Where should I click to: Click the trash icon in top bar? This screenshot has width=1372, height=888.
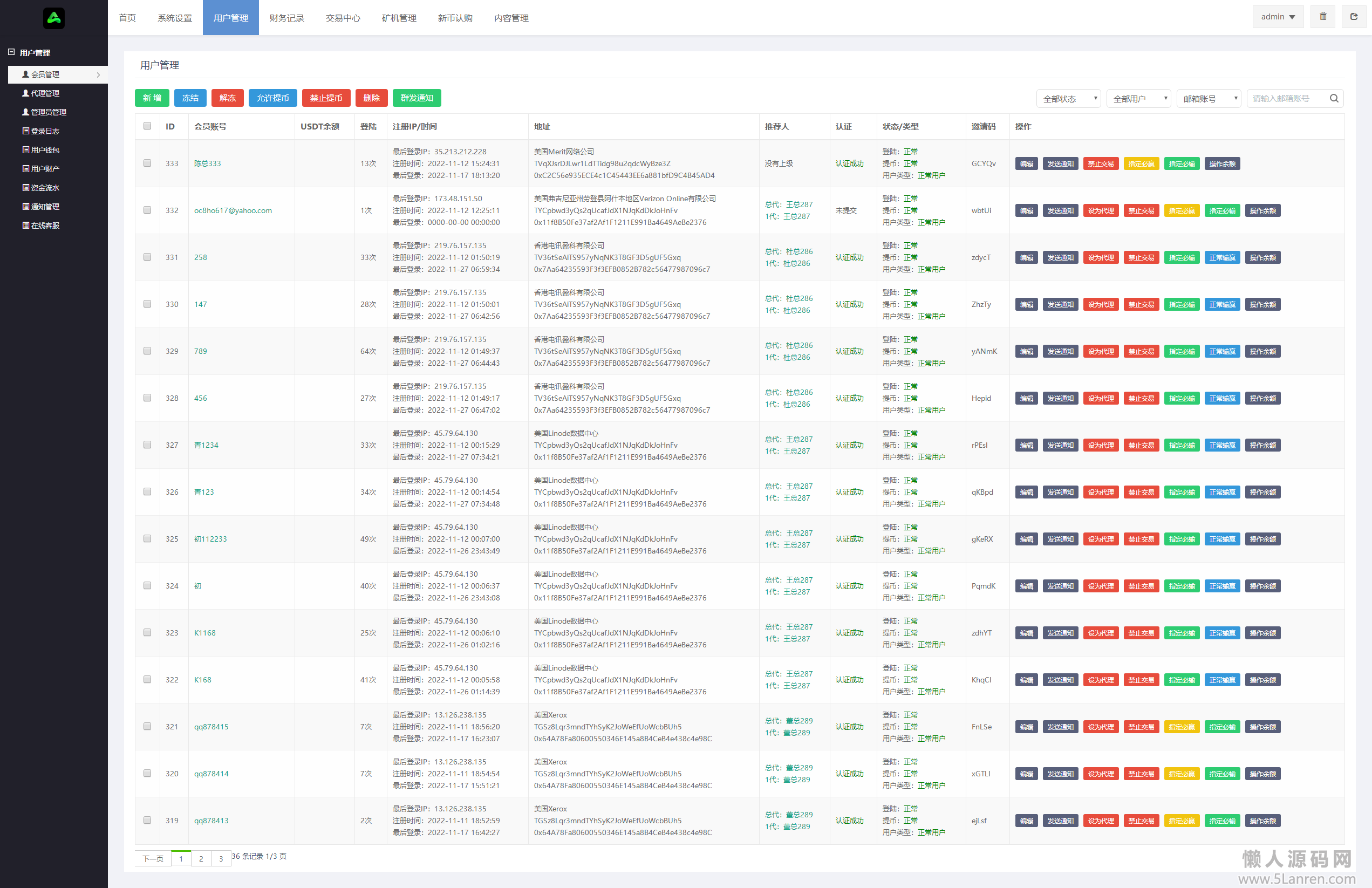click(1323, 17)
